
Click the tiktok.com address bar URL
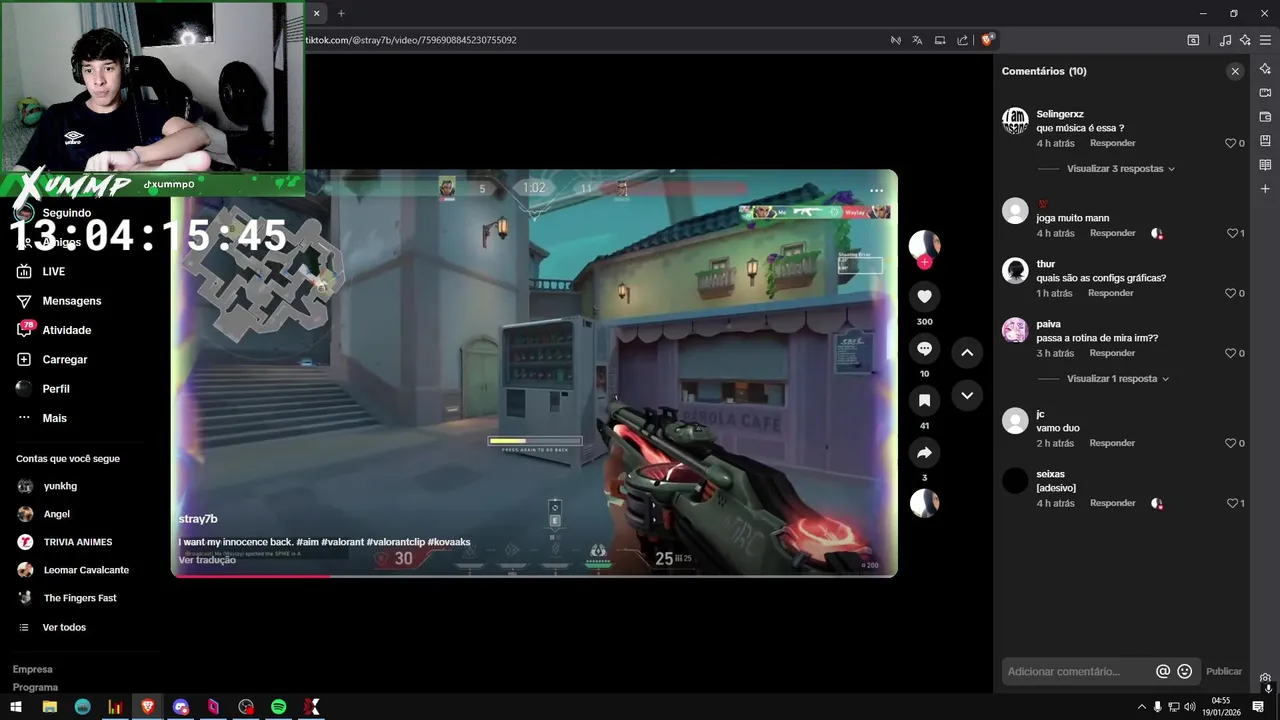pos(411,40)
